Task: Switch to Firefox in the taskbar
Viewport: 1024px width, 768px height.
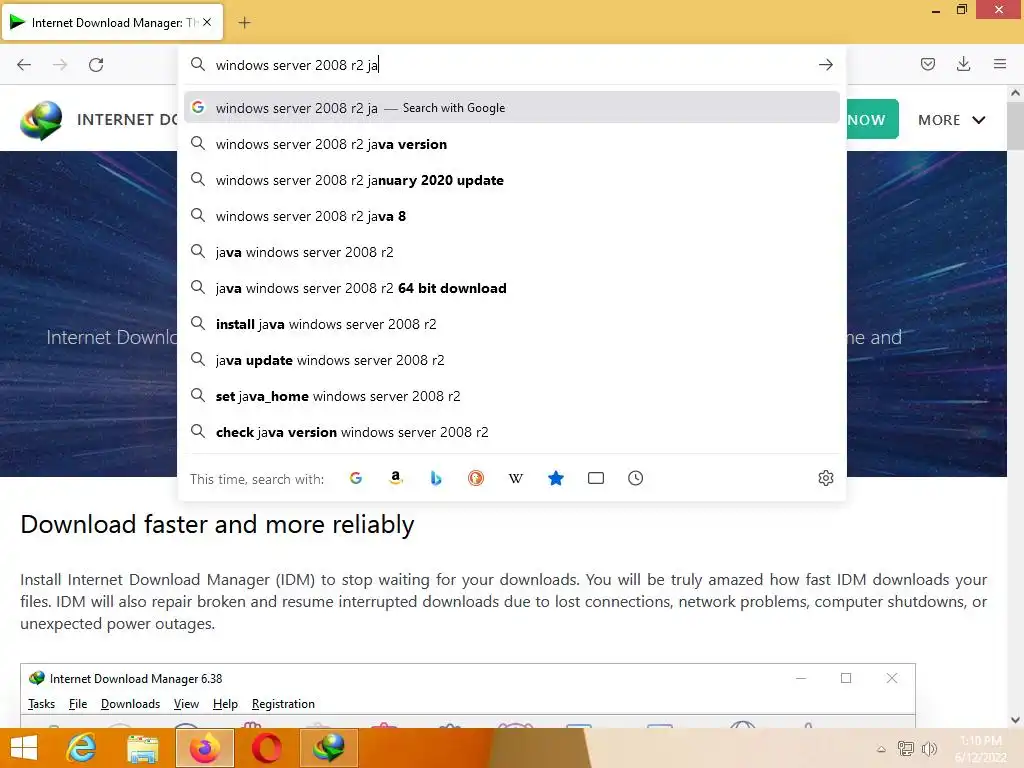Action: point(204,748)
